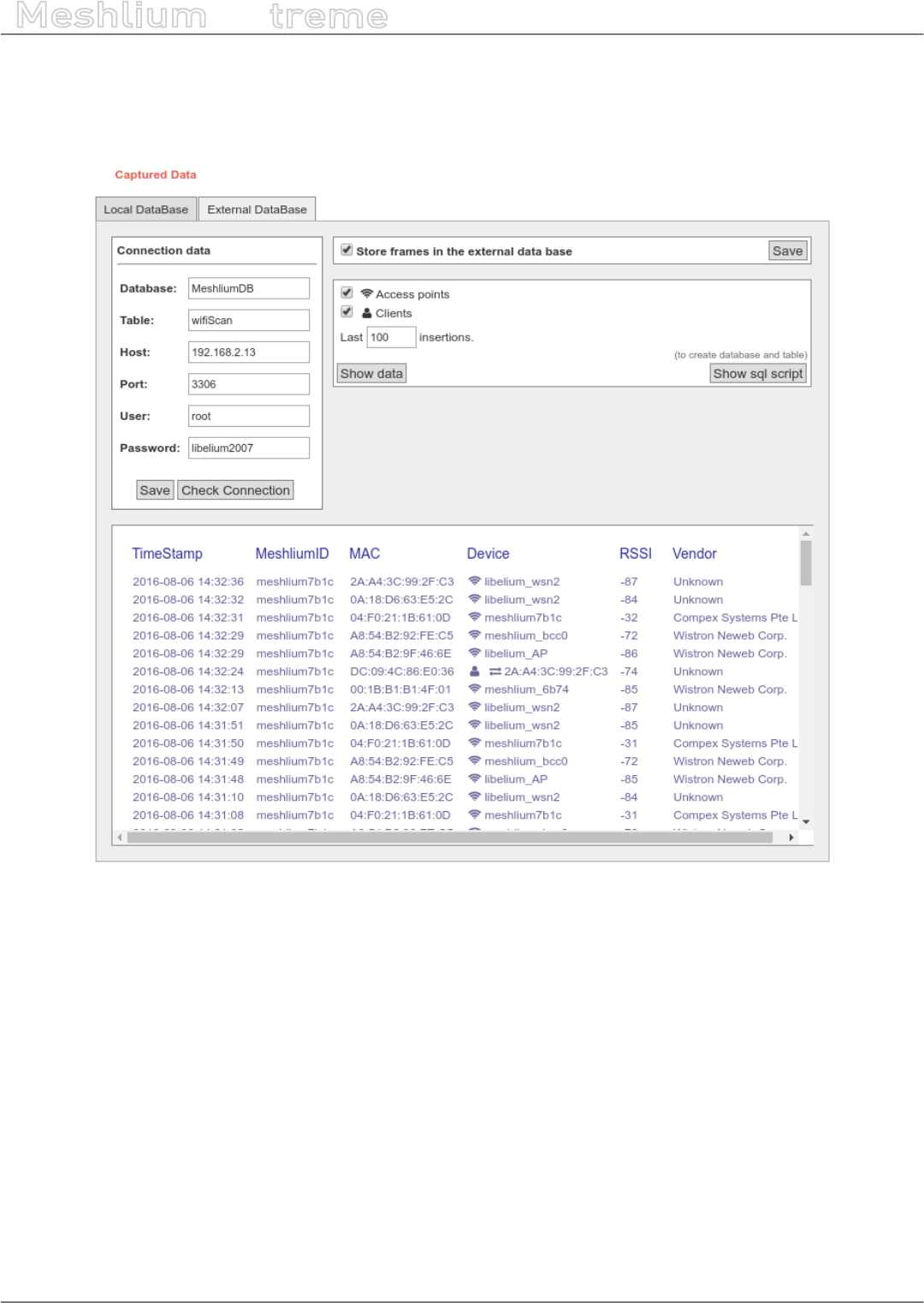Click the transfer arrows icon in 14:32:24 row
924x1303 pixels.
pos(495,672)
